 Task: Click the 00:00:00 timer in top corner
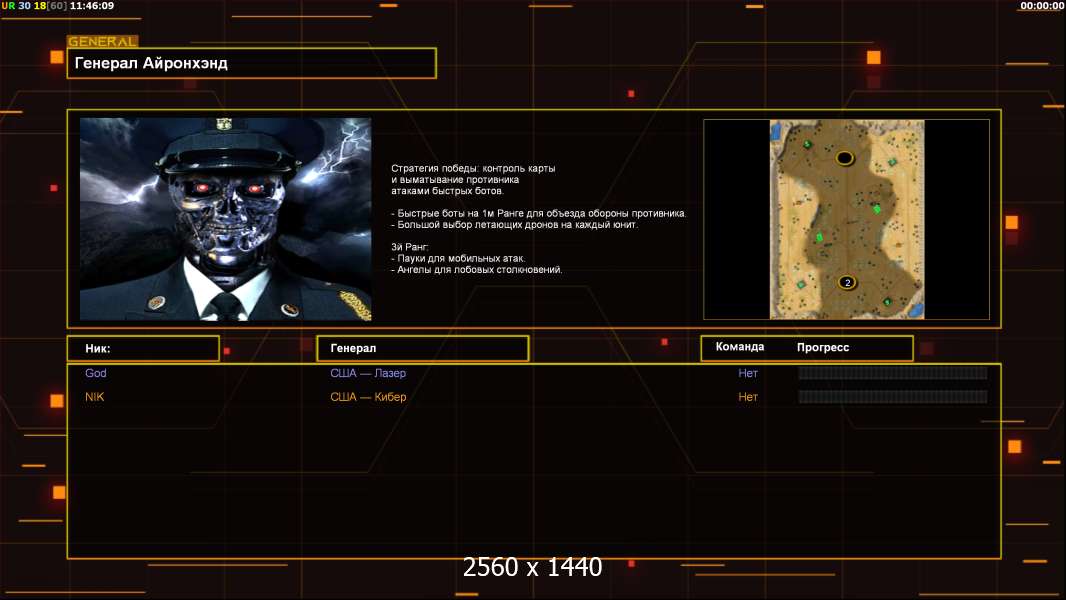(x=1041, y=6)
